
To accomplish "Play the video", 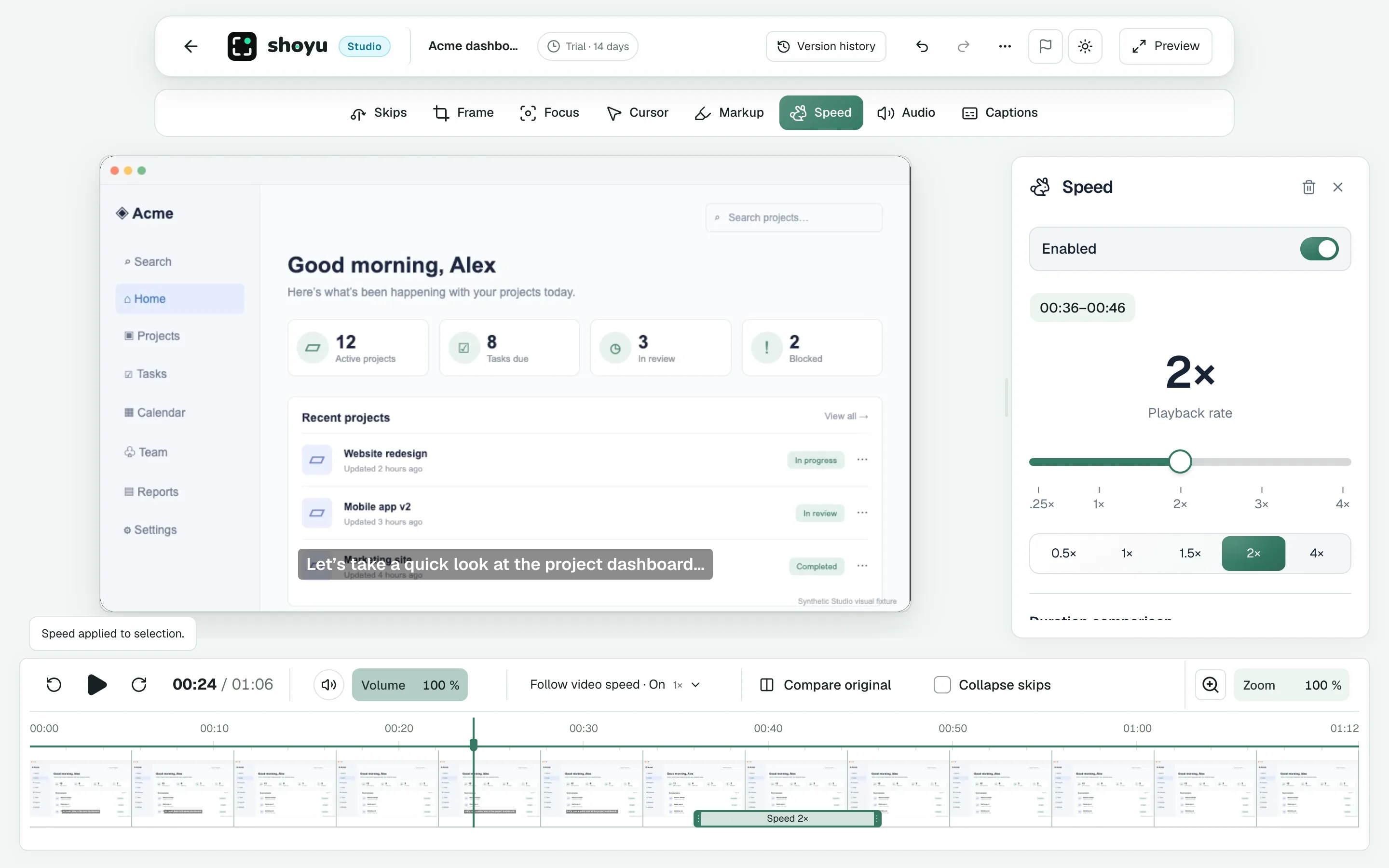I will click(97, 684).
